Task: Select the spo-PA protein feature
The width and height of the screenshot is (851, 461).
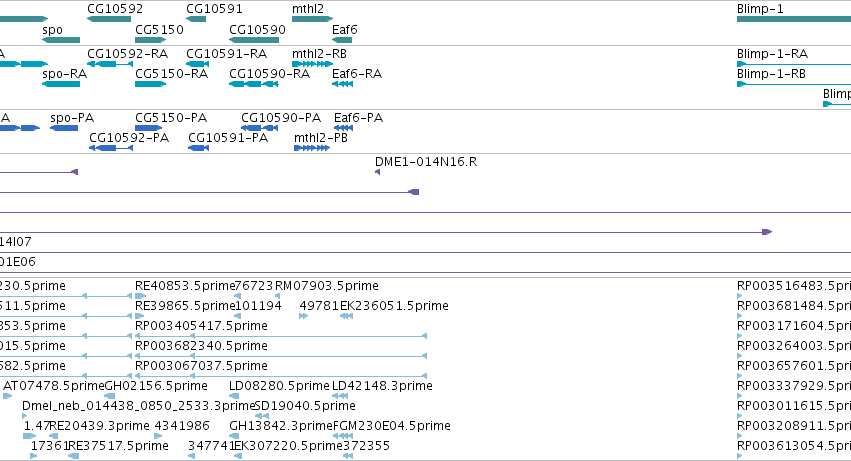Action: click(64, 128)
